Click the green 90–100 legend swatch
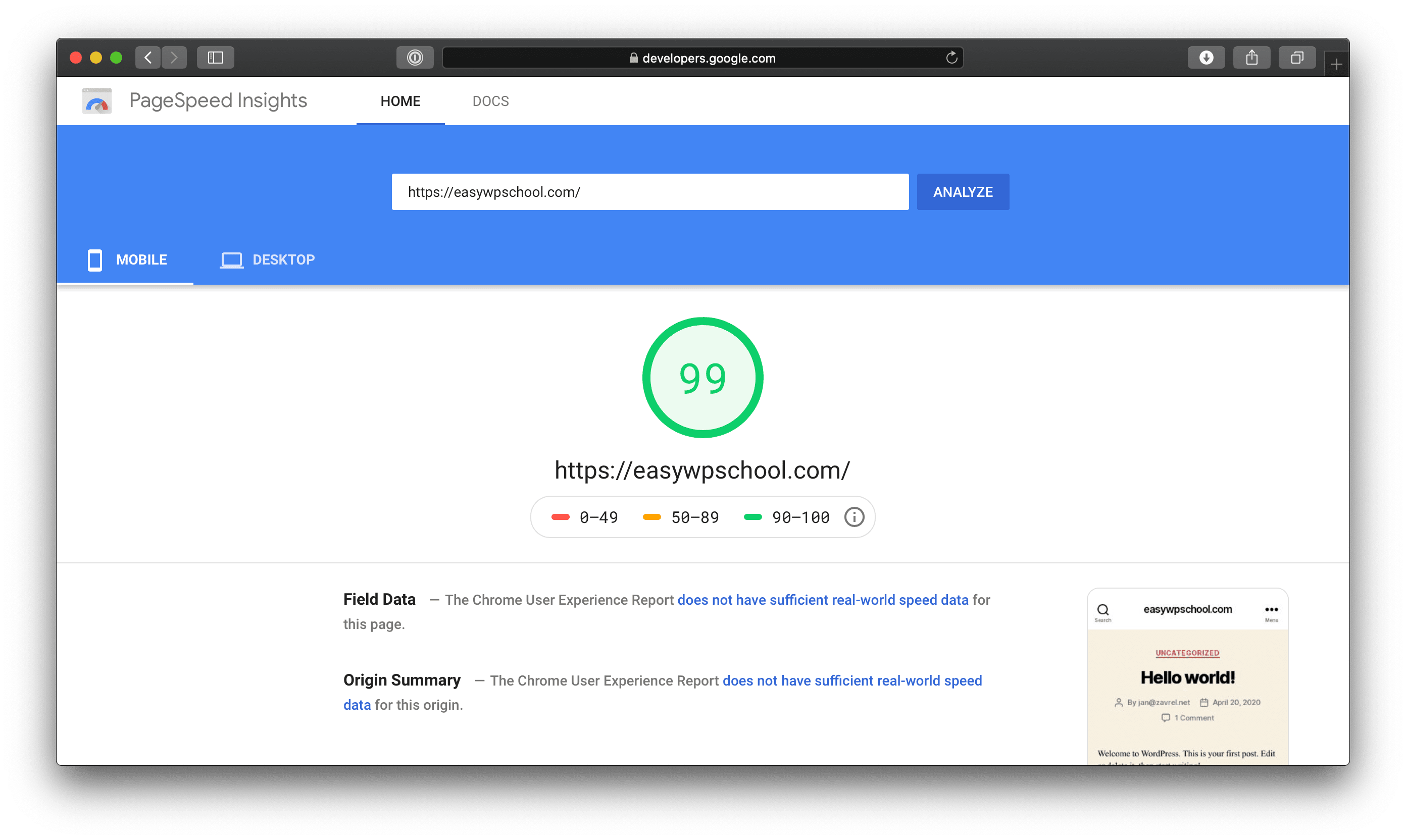 click(x=752, y=517)
